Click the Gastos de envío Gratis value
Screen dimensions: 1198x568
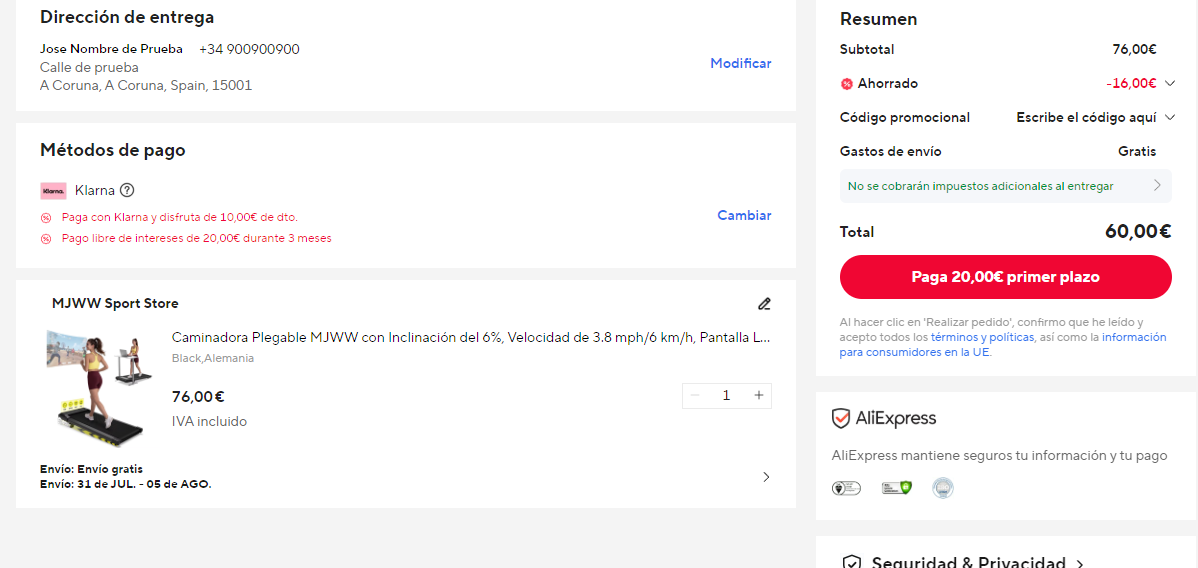coord(1137,151)
